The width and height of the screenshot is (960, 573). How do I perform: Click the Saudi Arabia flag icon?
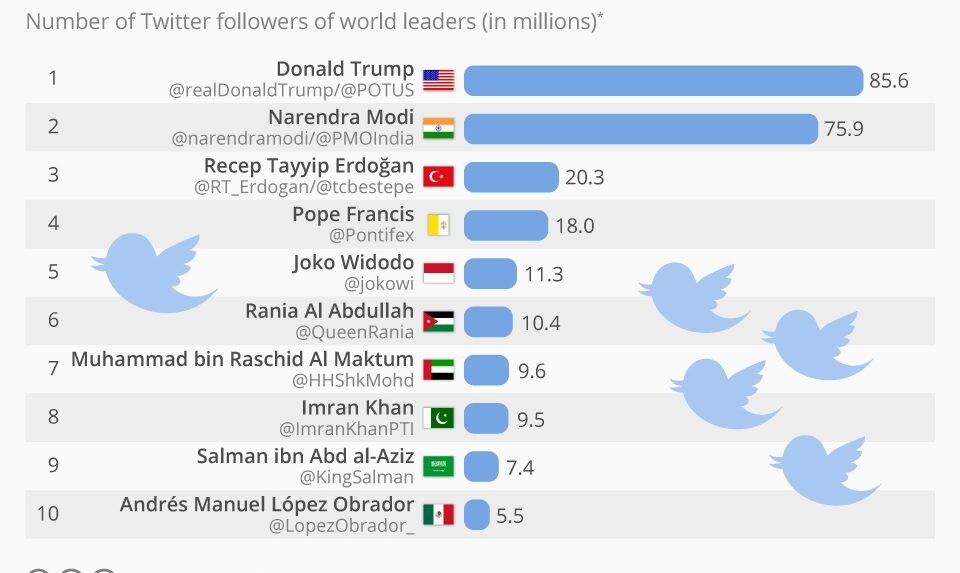(x=438, y=466)
